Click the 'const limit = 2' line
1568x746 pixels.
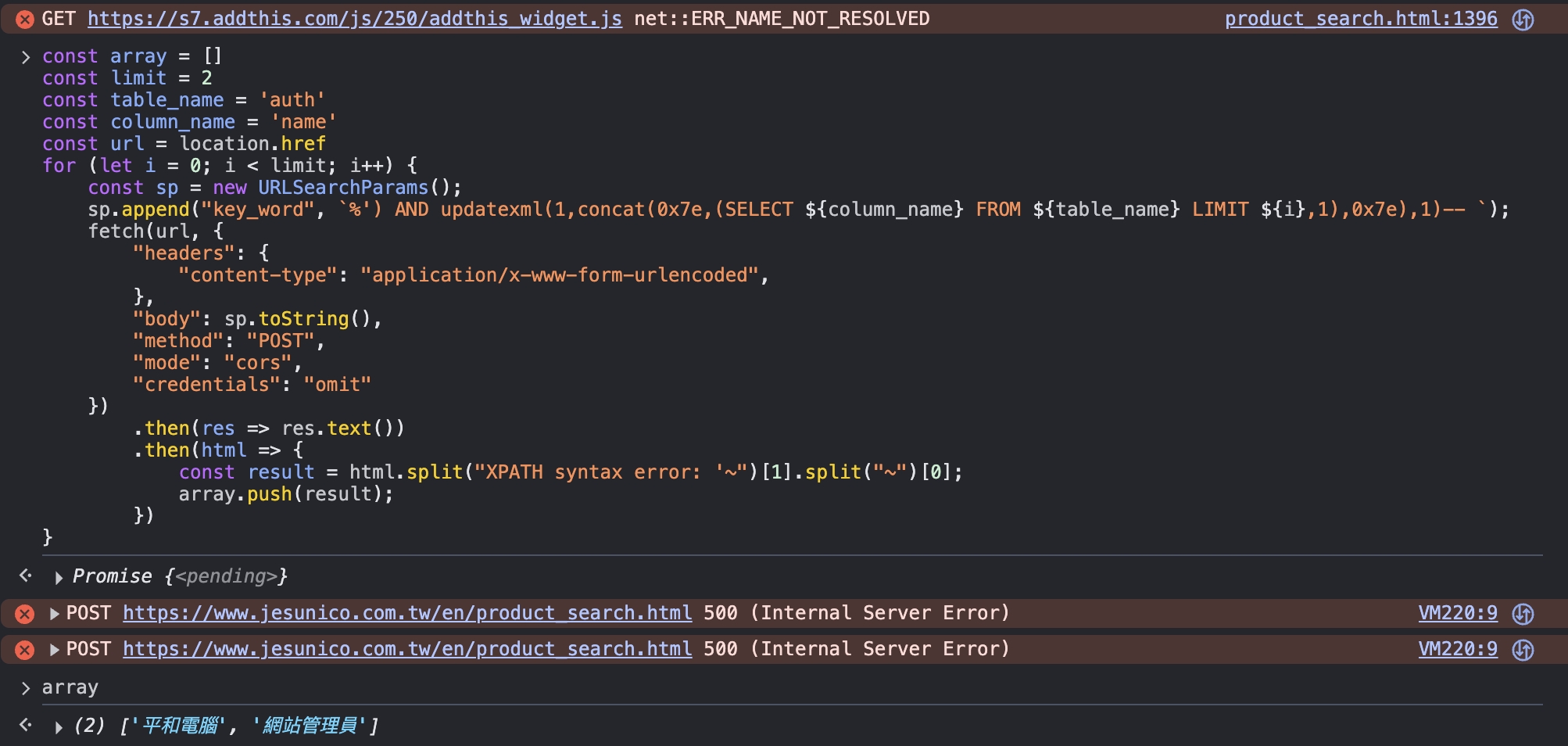click(x=127, y=78)
